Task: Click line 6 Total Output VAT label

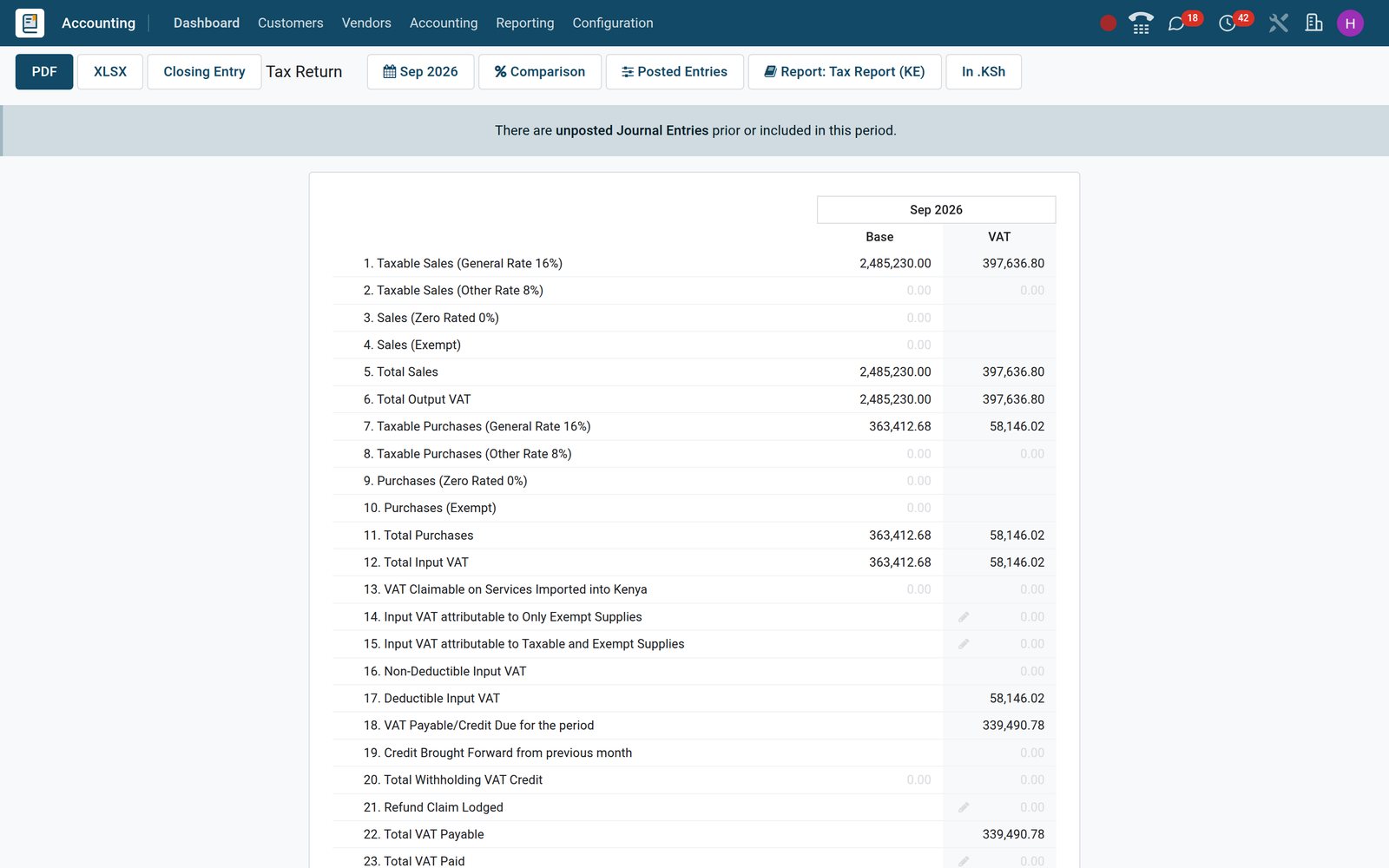Action: pyautogui.click(x=417, y=399)
